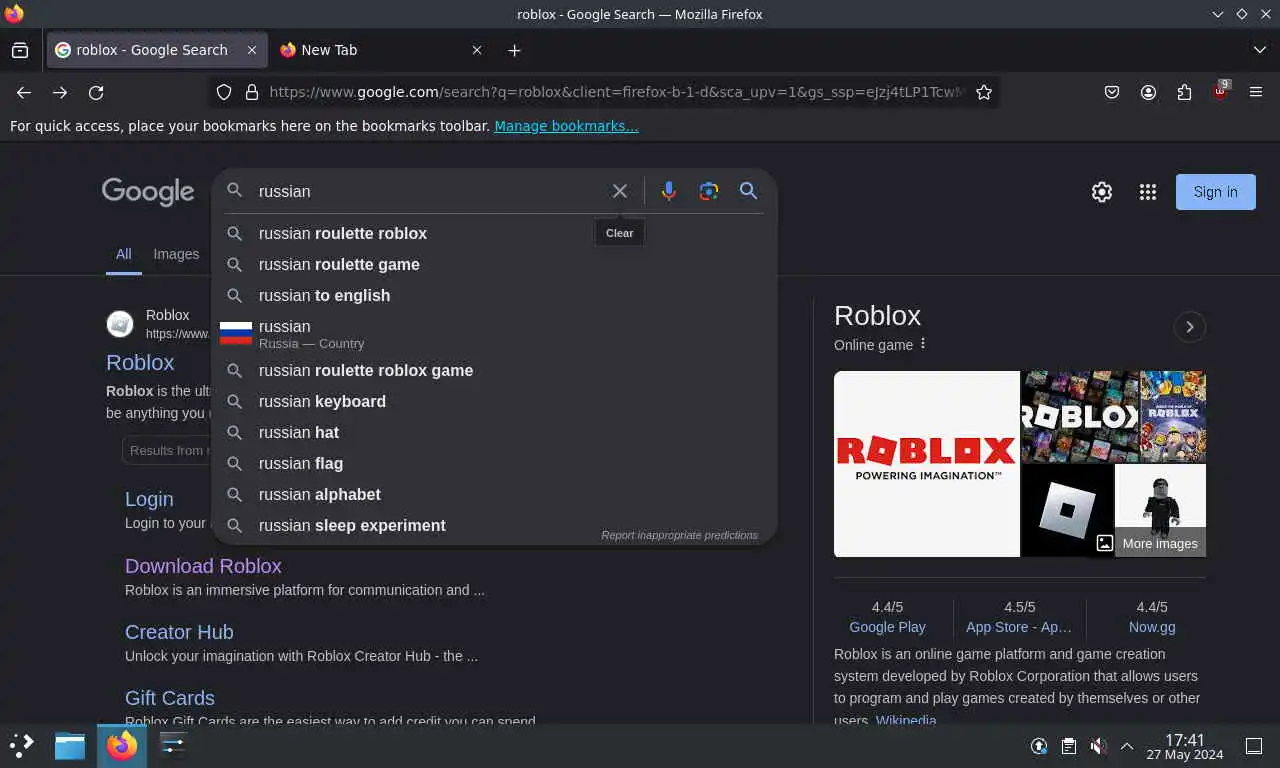
Task: Choose suggestion russian to english
Action: [494, 295]
